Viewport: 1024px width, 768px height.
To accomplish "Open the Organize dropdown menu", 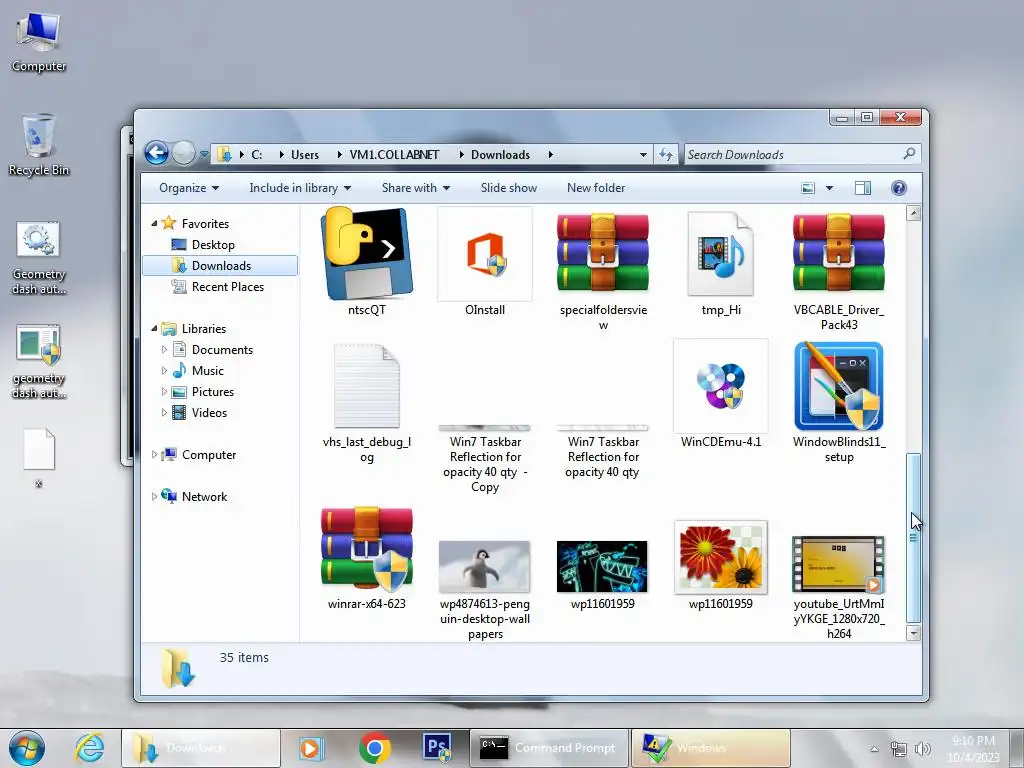I will coord(189,188).
